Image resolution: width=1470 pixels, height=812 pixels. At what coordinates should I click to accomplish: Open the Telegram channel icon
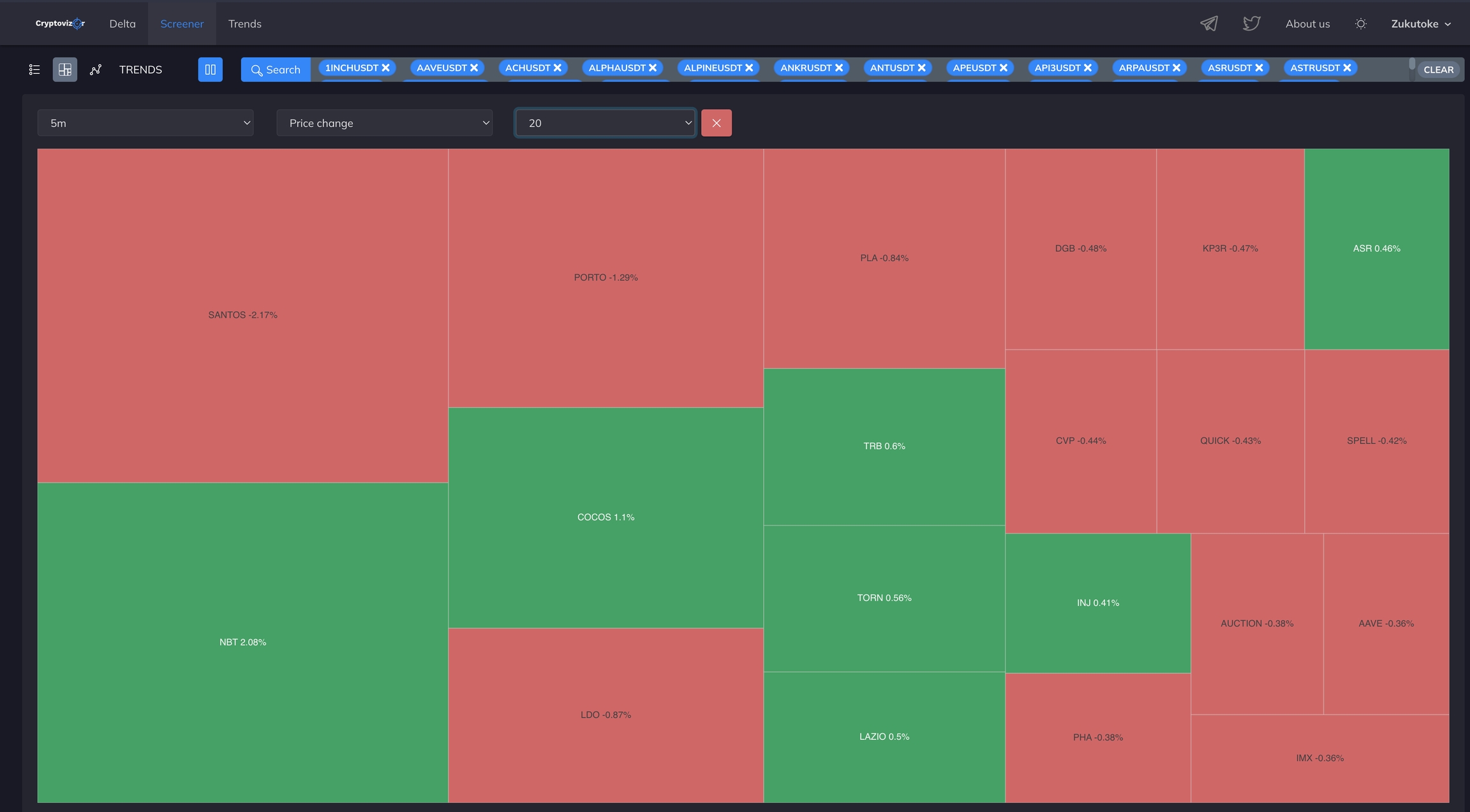[1209, 24]
